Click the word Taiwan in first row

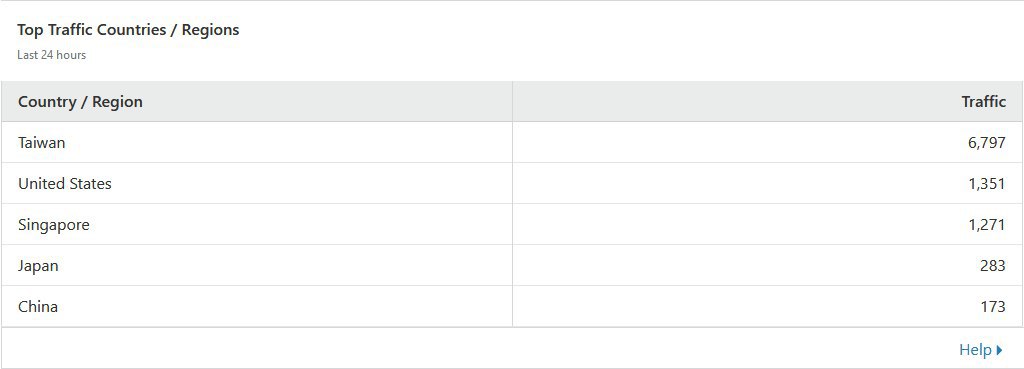tap(42, 142)
